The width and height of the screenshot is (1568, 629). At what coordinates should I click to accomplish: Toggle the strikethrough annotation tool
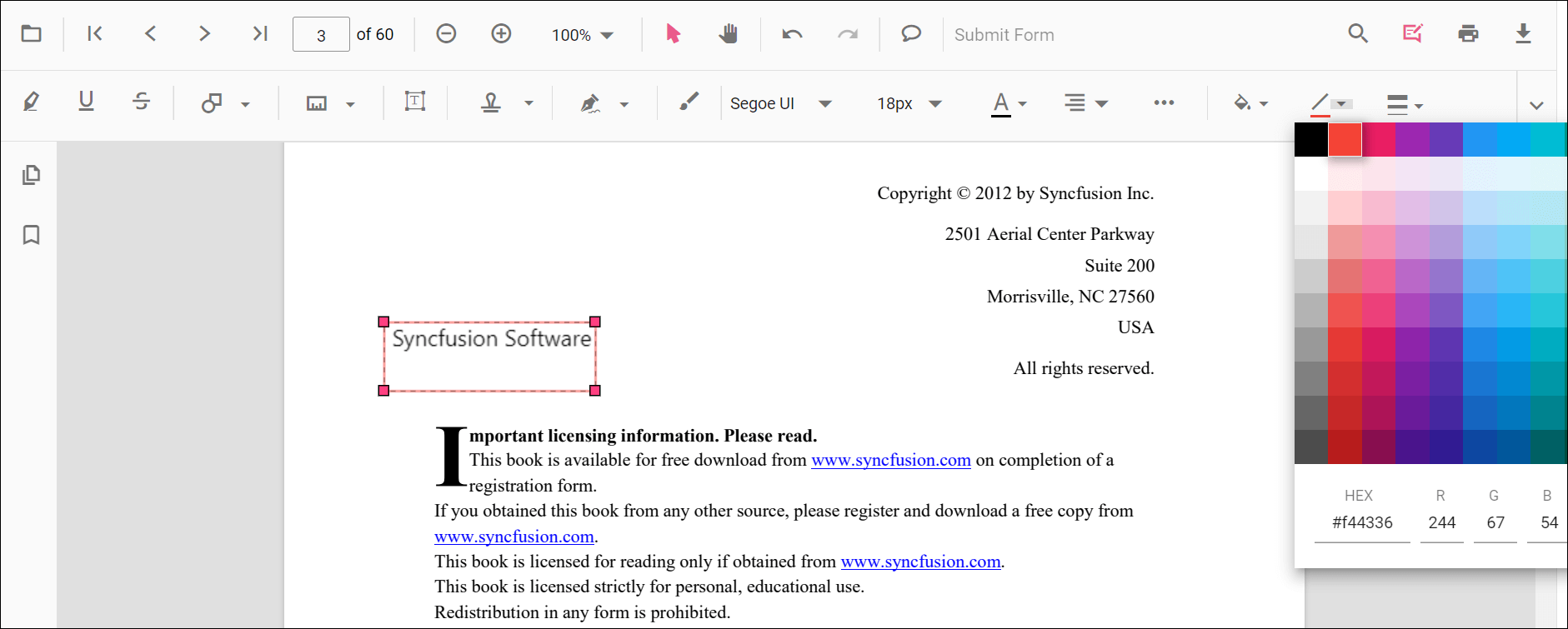tap(141, 102)
